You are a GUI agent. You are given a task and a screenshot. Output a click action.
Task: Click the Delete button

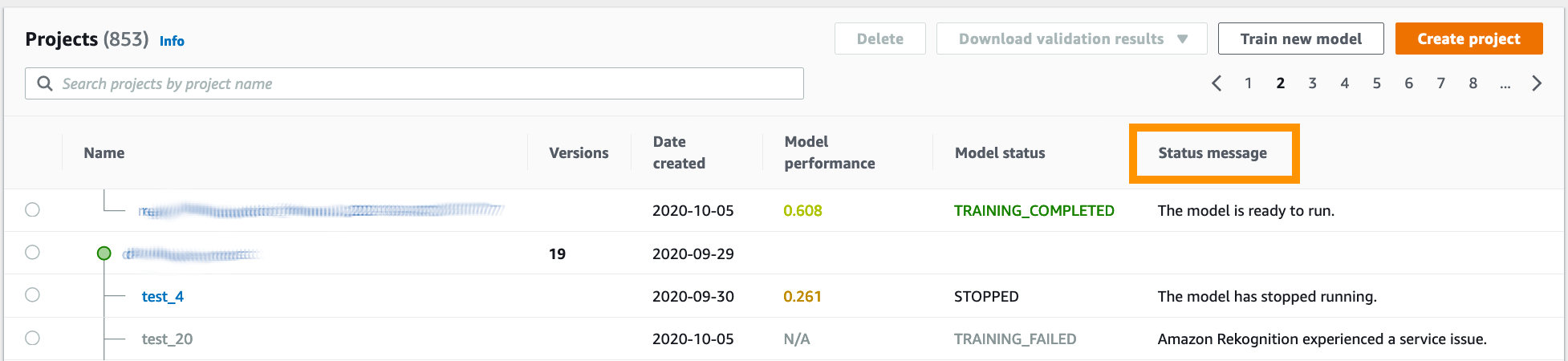(879, 39)
